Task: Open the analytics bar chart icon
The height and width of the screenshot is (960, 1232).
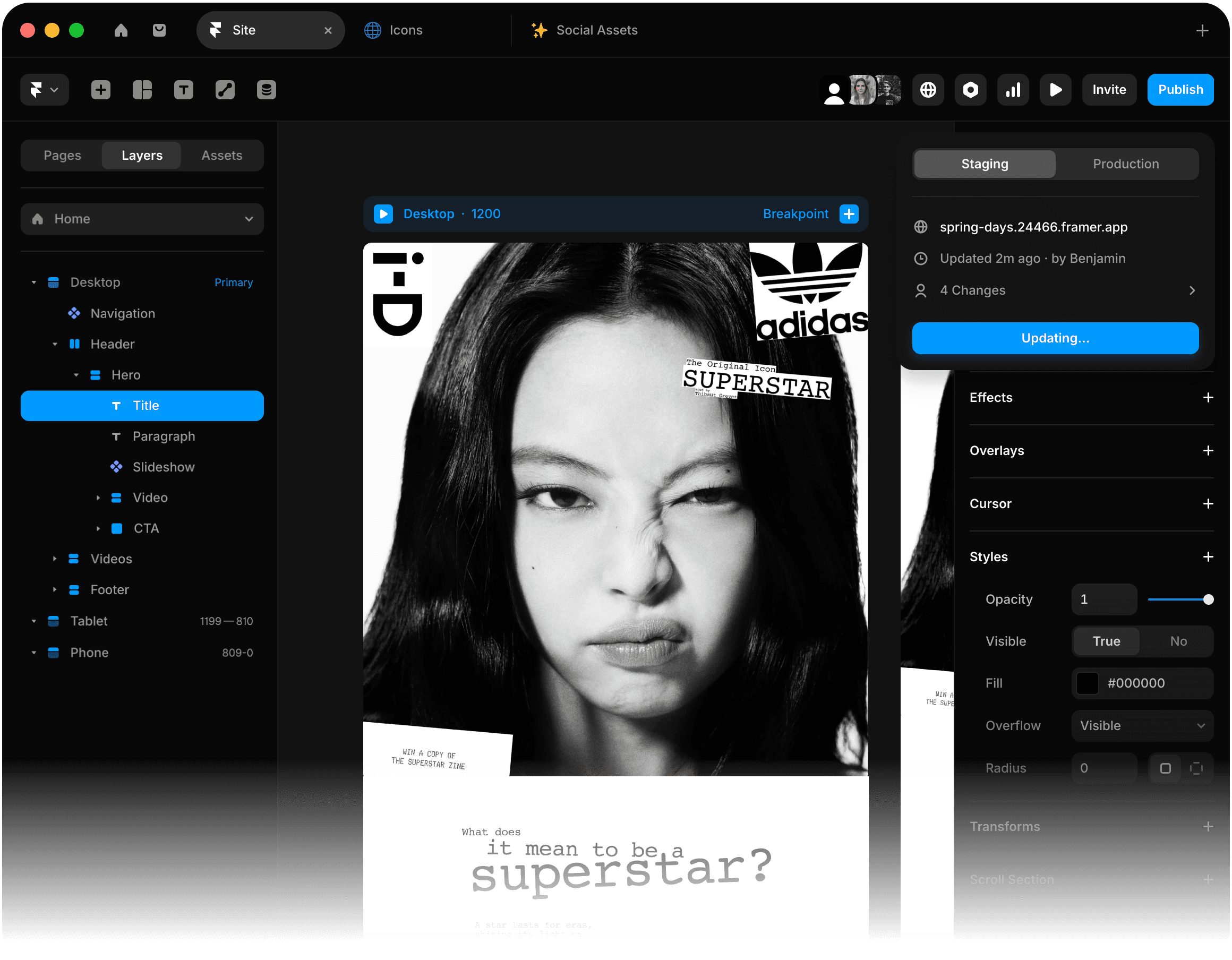Action: (1013, 90)
